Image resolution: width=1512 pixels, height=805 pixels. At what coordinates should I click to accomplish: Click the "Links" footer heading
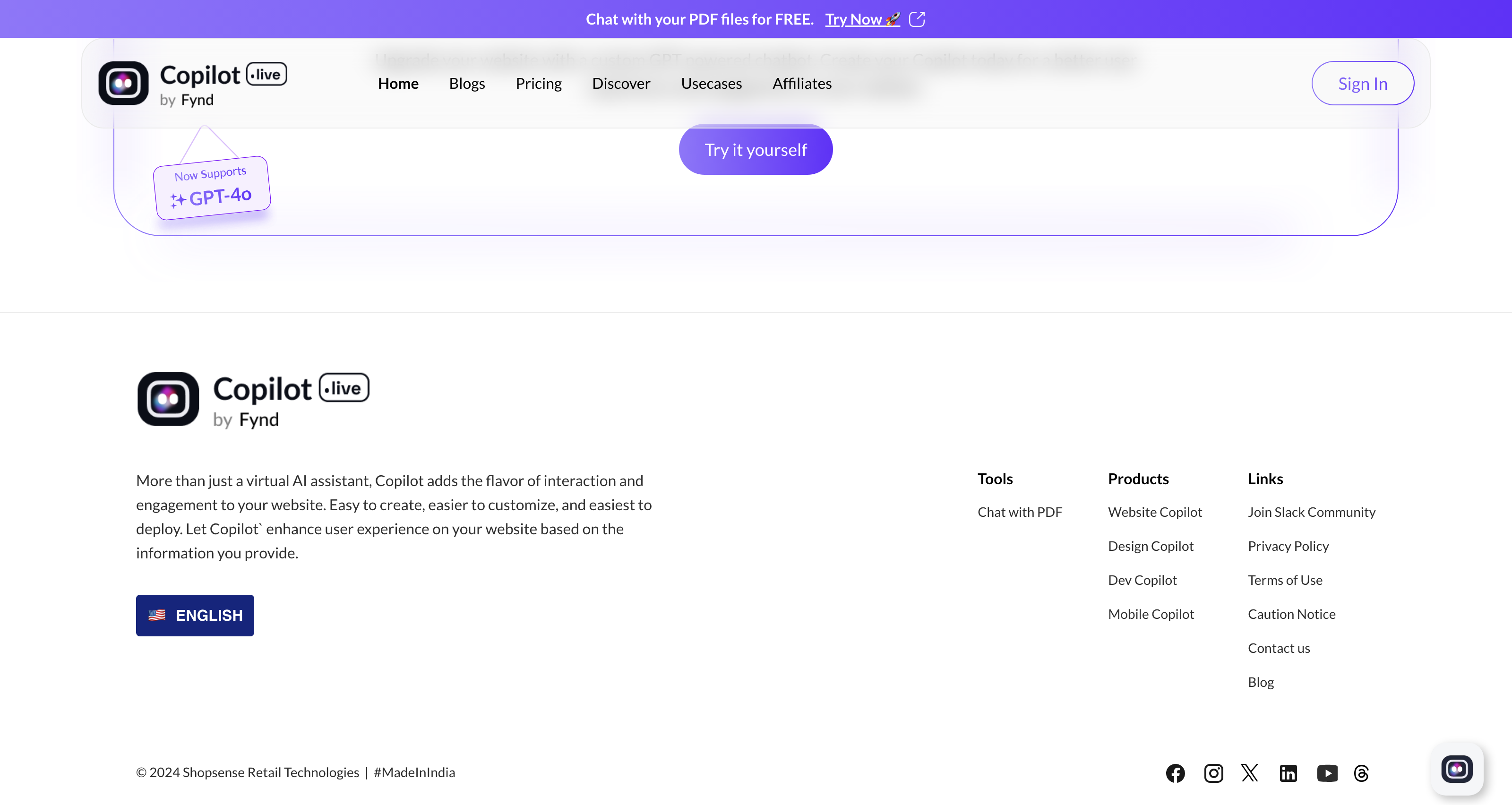click(x=1265, y=479)
